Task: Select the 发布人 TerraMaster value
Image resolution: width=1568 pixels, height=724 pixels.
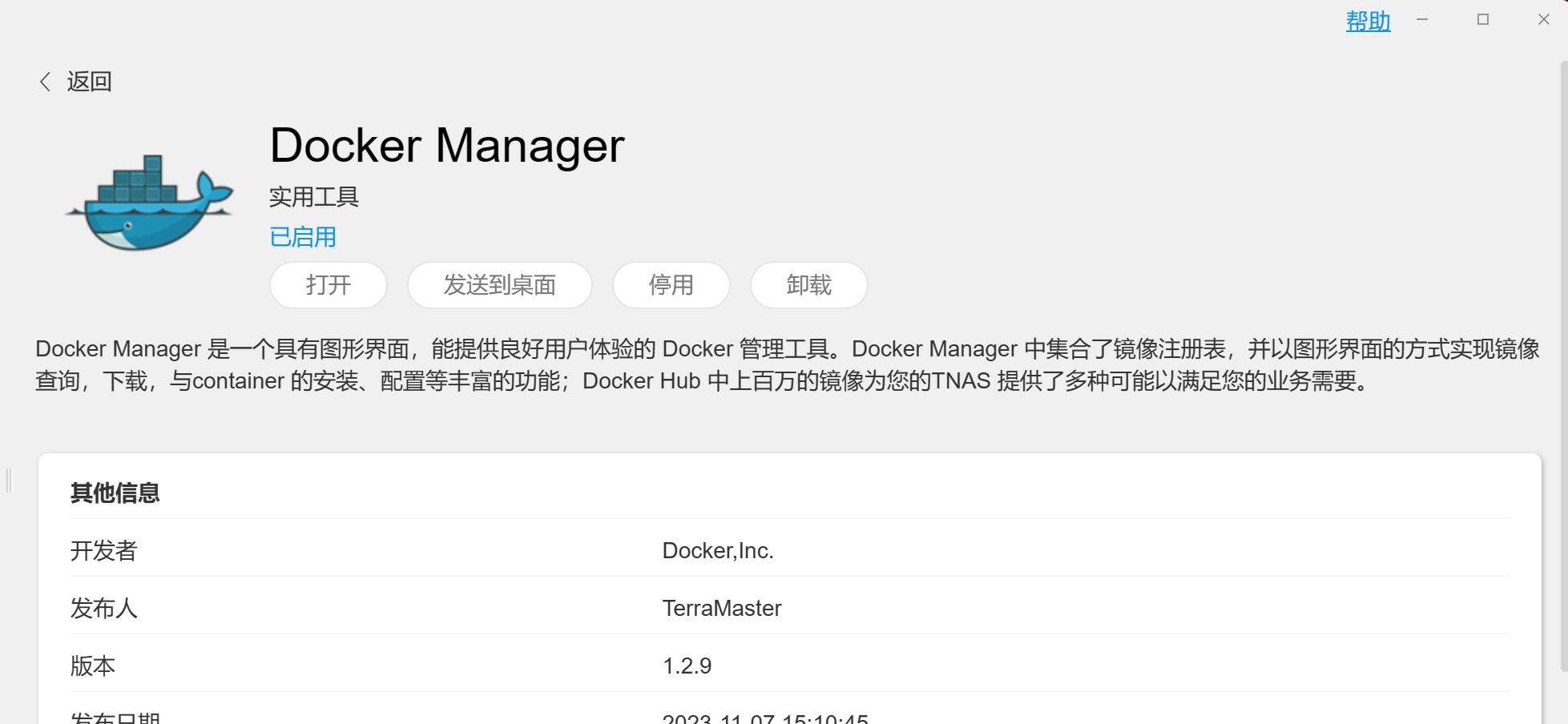Action: [x=722, y=609]
